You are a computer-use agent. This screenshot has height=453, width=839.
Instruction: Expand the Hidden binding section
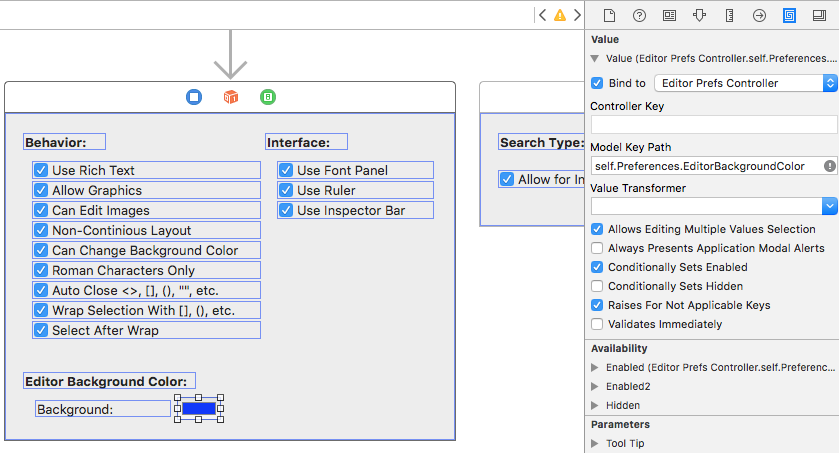[594, 405]
